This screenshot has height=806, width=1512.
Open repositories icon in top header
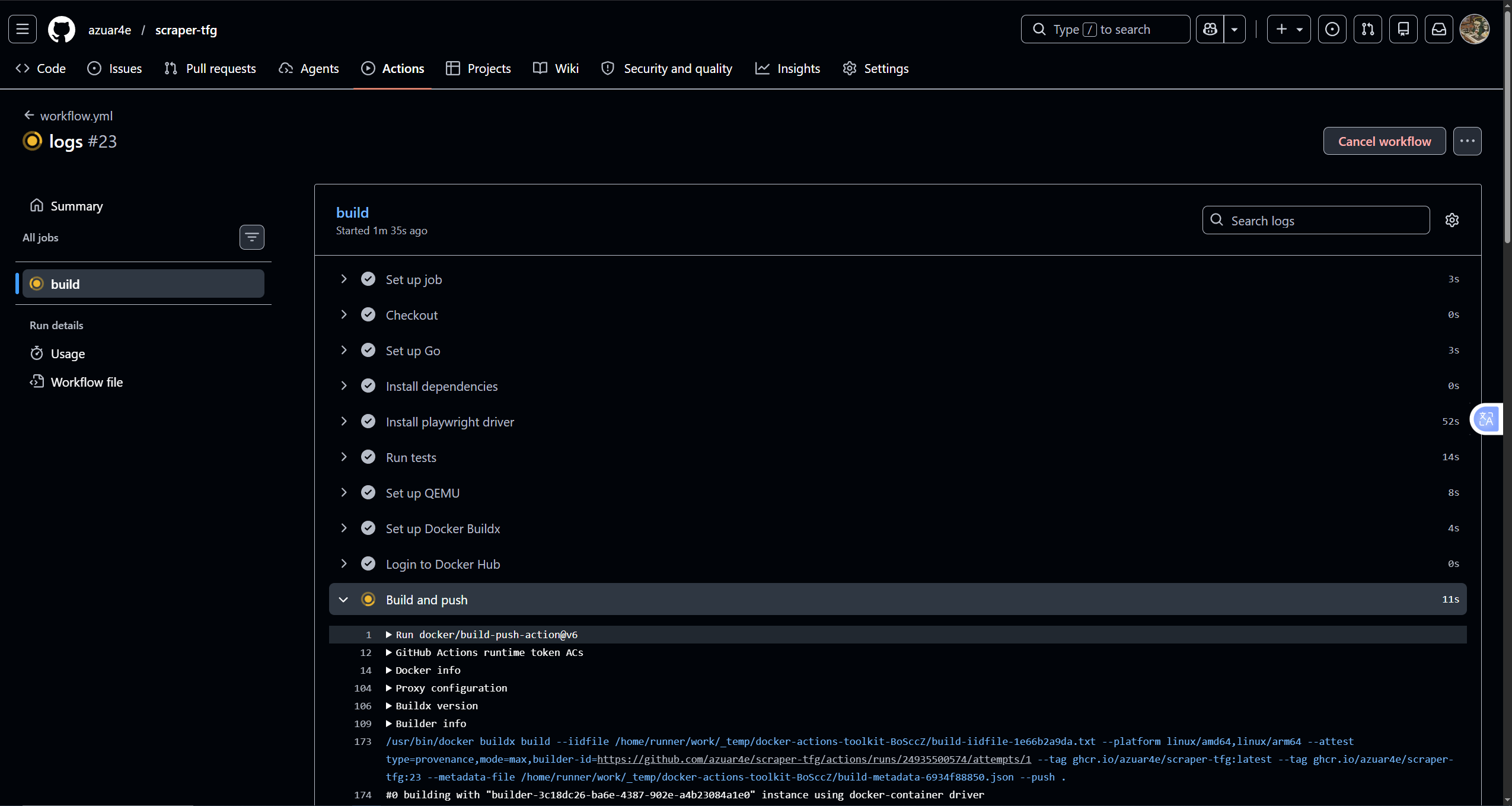point(1403,29)
